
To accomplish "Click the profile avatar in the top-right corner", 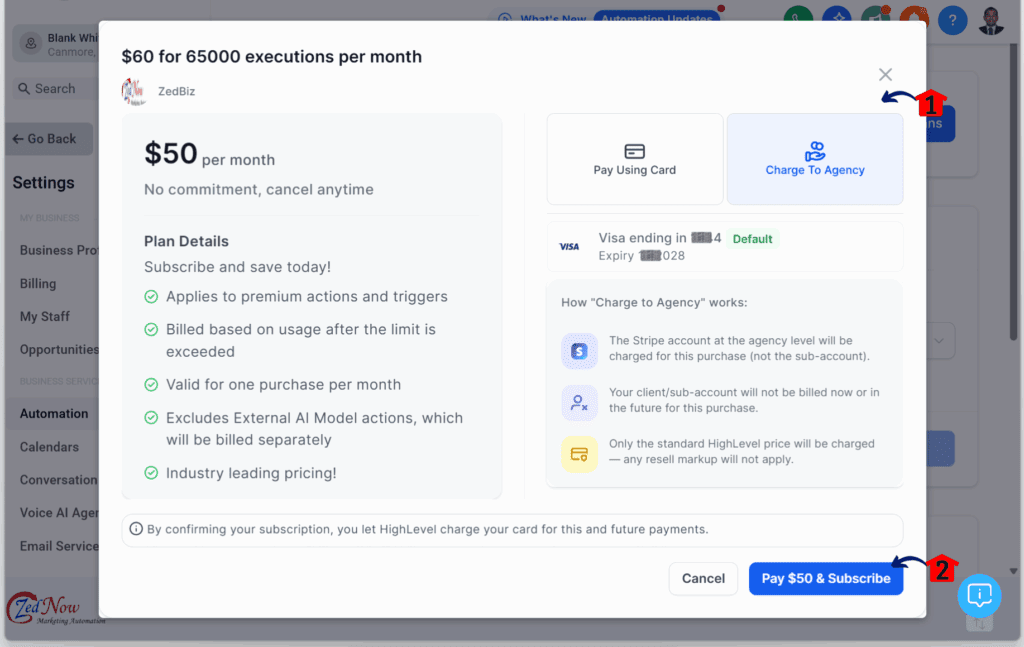I will click(990, 20).
